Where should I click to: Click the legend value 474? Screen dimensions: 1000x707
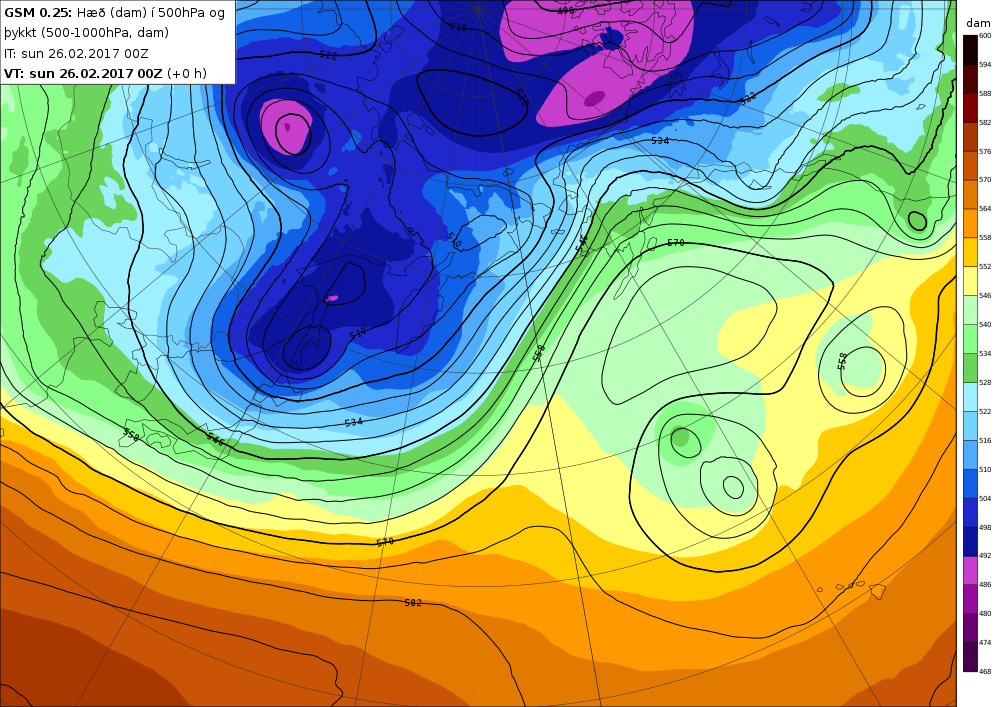click(985, 643)
